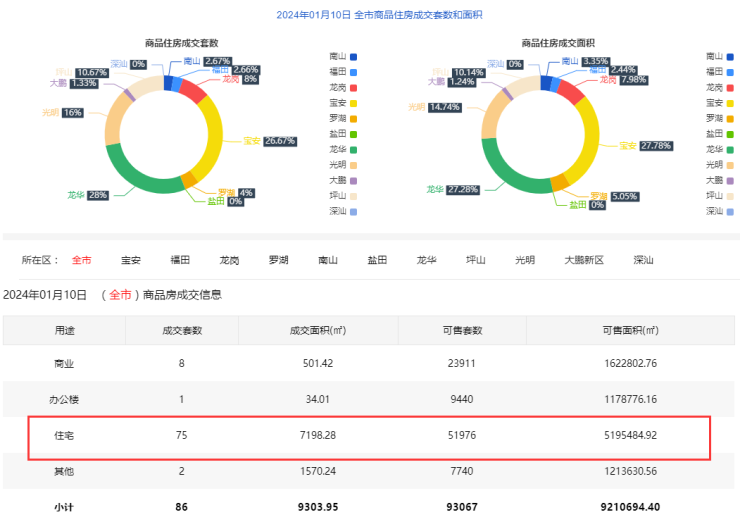Switch to 福田 district filter
Viewport: 740px width, 529px height.
[x=180, y=260]
